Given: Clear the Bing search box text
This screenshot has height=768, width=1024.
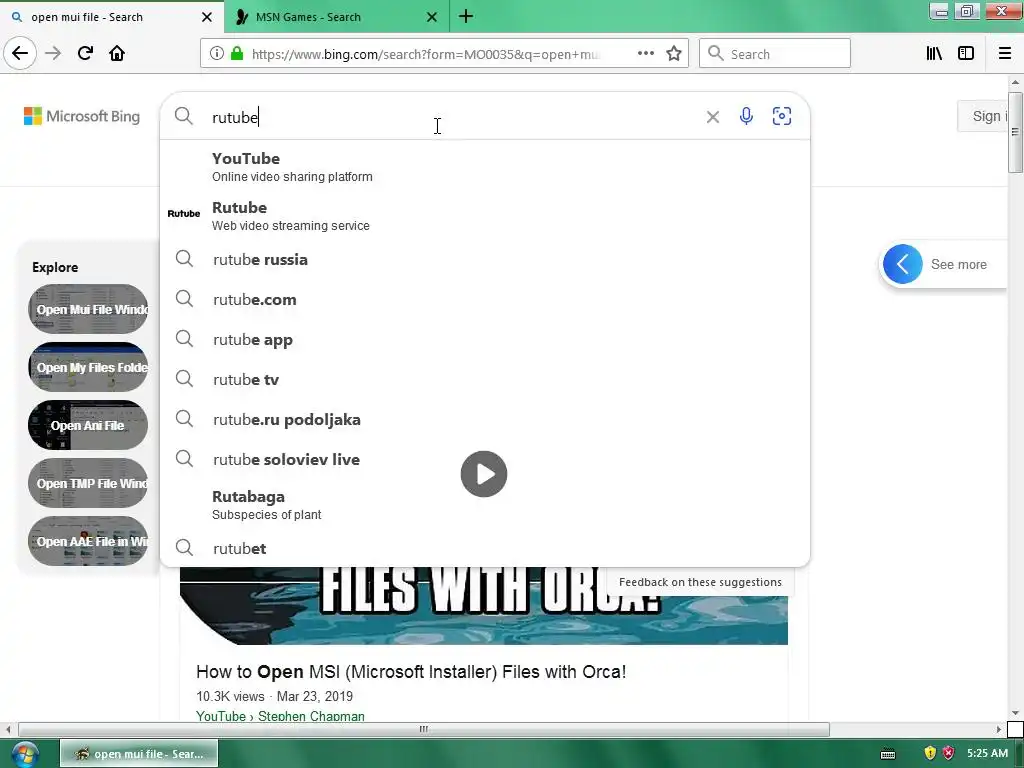Looking at the screenshot, I should coord(712,117).
